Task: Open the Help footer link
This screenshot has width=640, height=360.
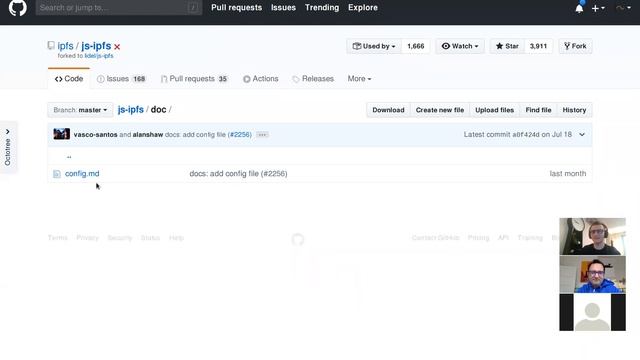Action: [x=176, y=238]
